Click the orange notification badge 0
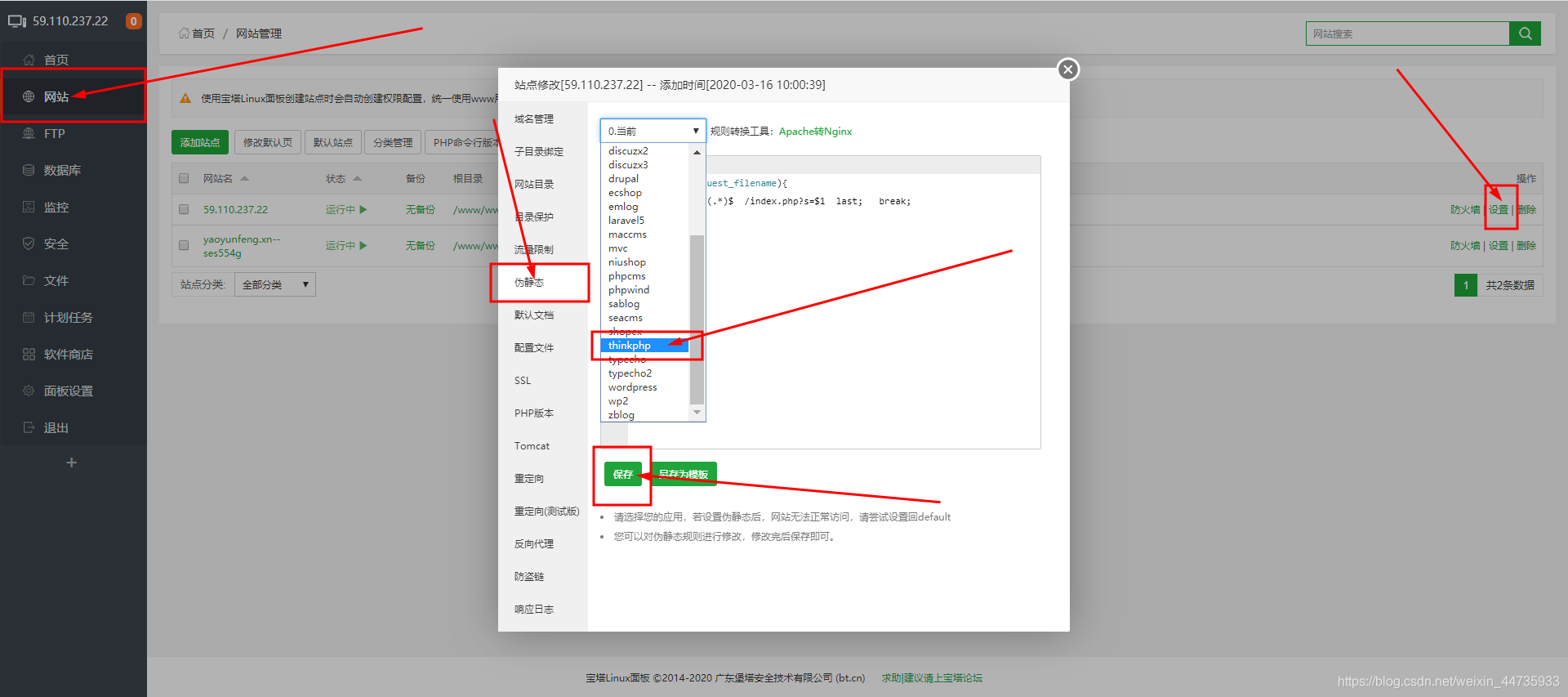 [133, 21]
